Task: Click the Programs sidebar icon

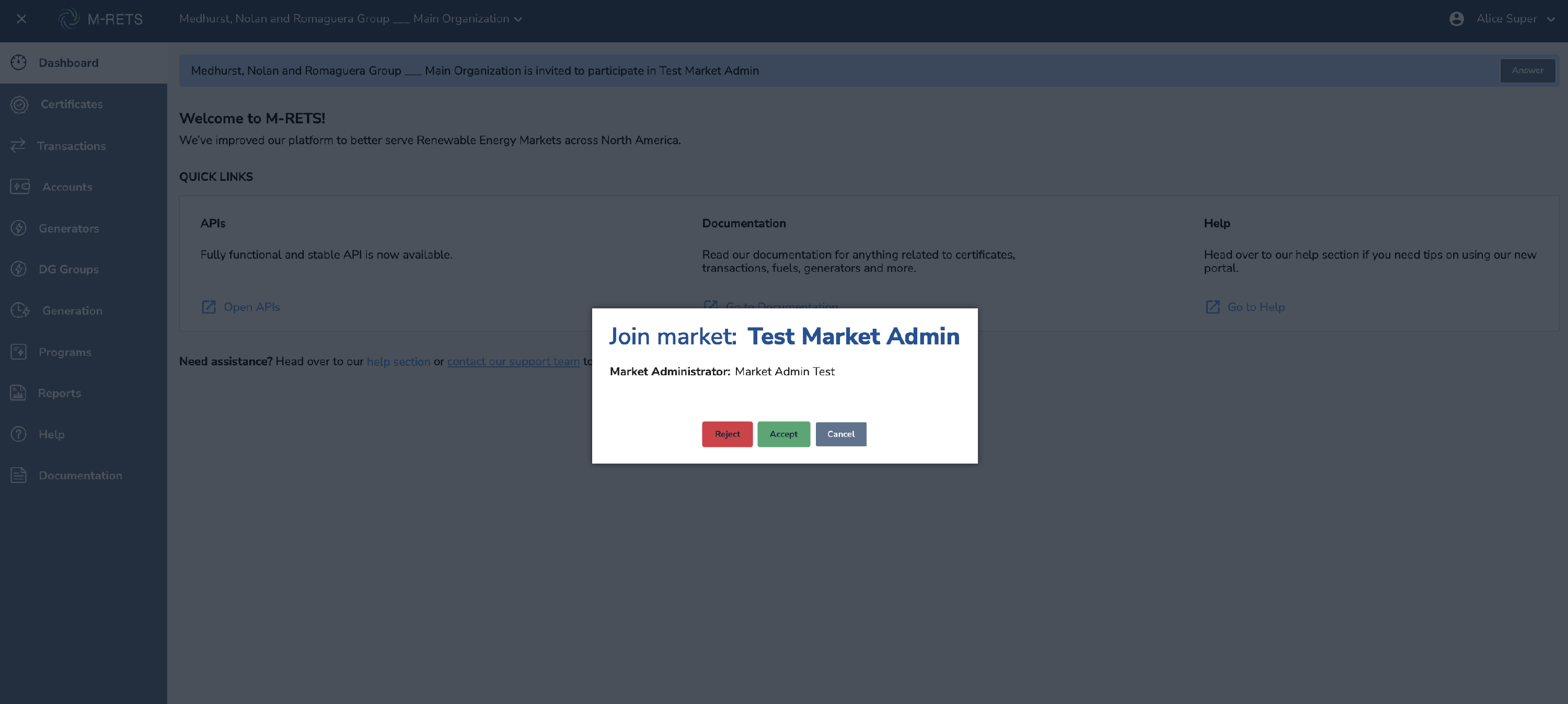Action: pos(18,352)
